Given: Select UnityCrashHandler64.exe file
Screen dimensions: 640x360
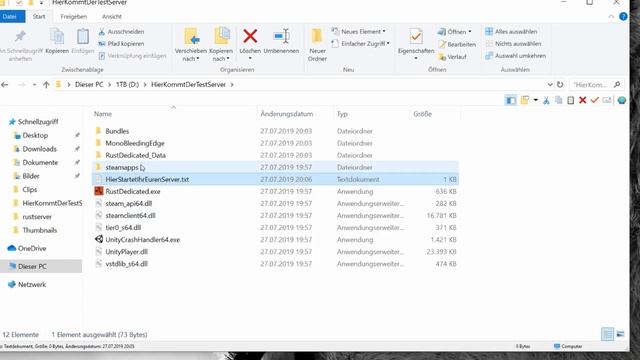Looking at the screenshot, I should click(x=142, y=240).
